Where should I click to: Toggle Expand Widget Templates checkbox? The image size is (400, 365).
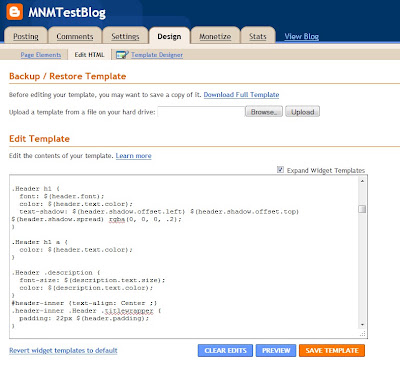(280, 170)
